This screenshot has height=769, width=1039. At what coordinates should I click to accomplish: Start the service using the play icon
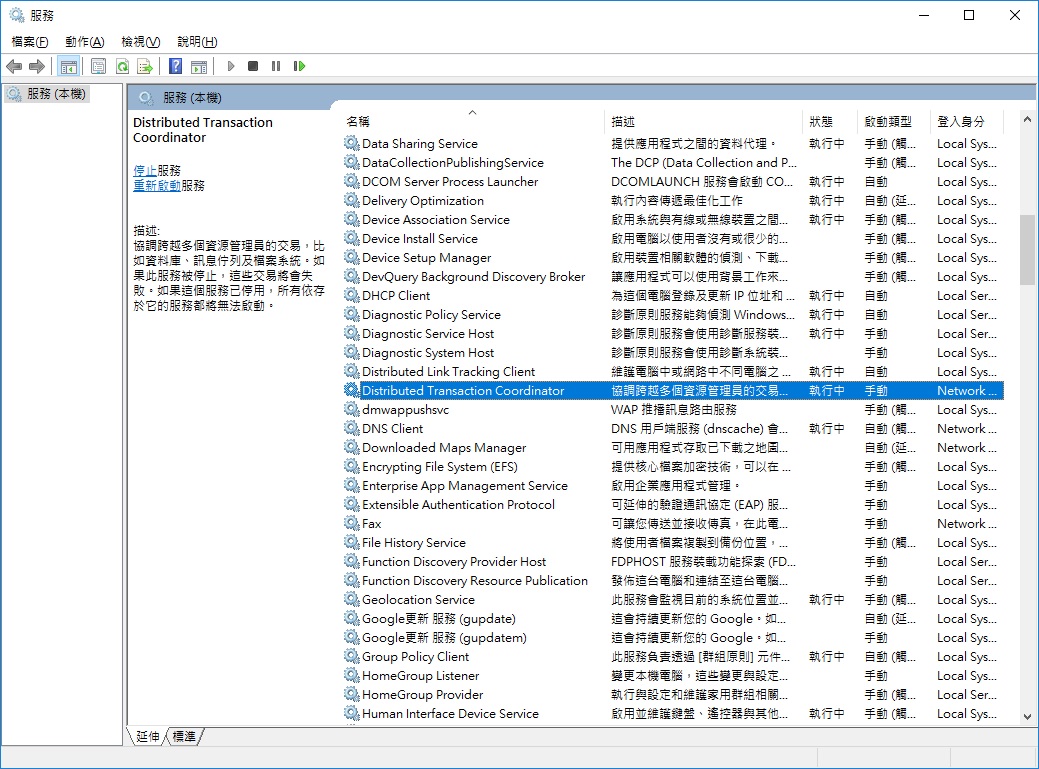(x=229, y=66)
